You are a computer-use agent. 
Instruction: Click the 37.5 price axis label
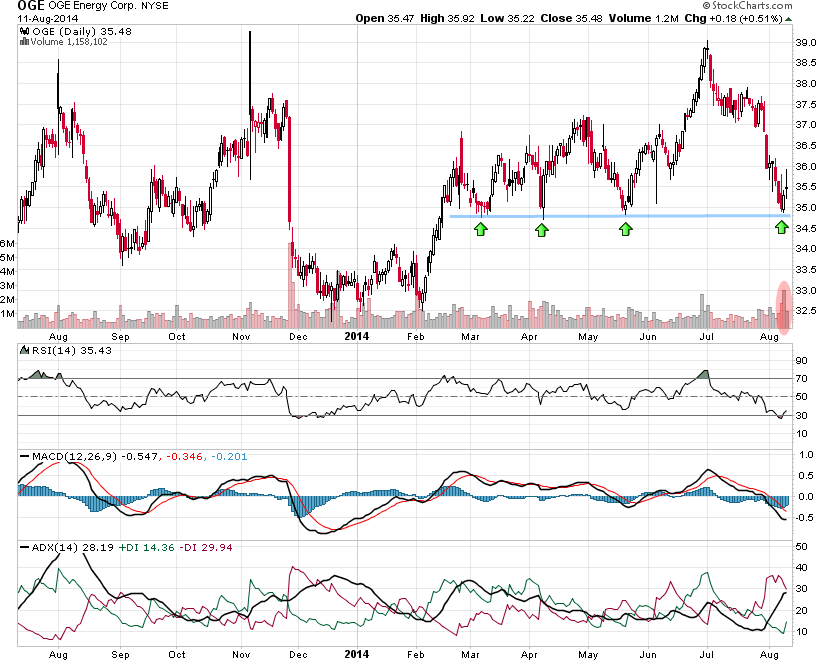pyautogui.click(x=806, y=104)
